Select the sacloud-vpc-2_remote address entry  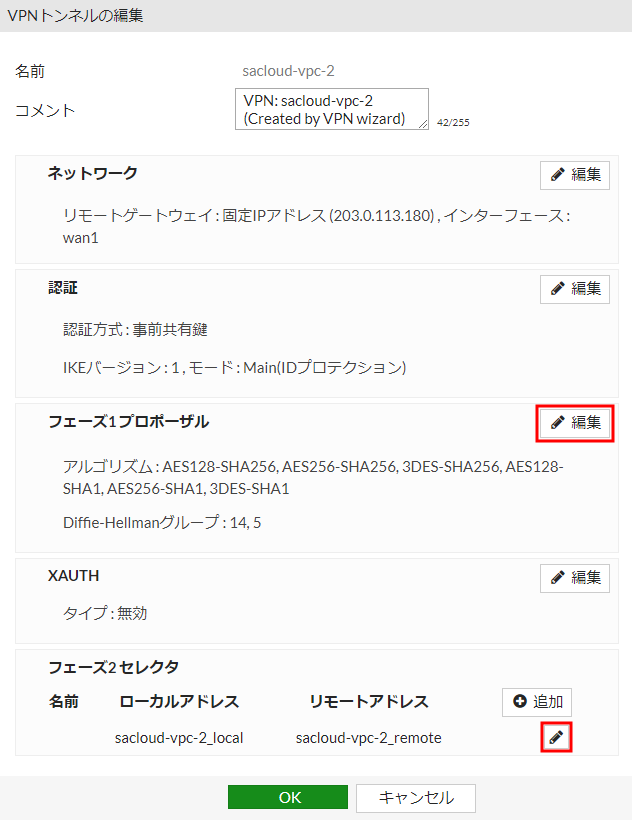pos(369,738)
